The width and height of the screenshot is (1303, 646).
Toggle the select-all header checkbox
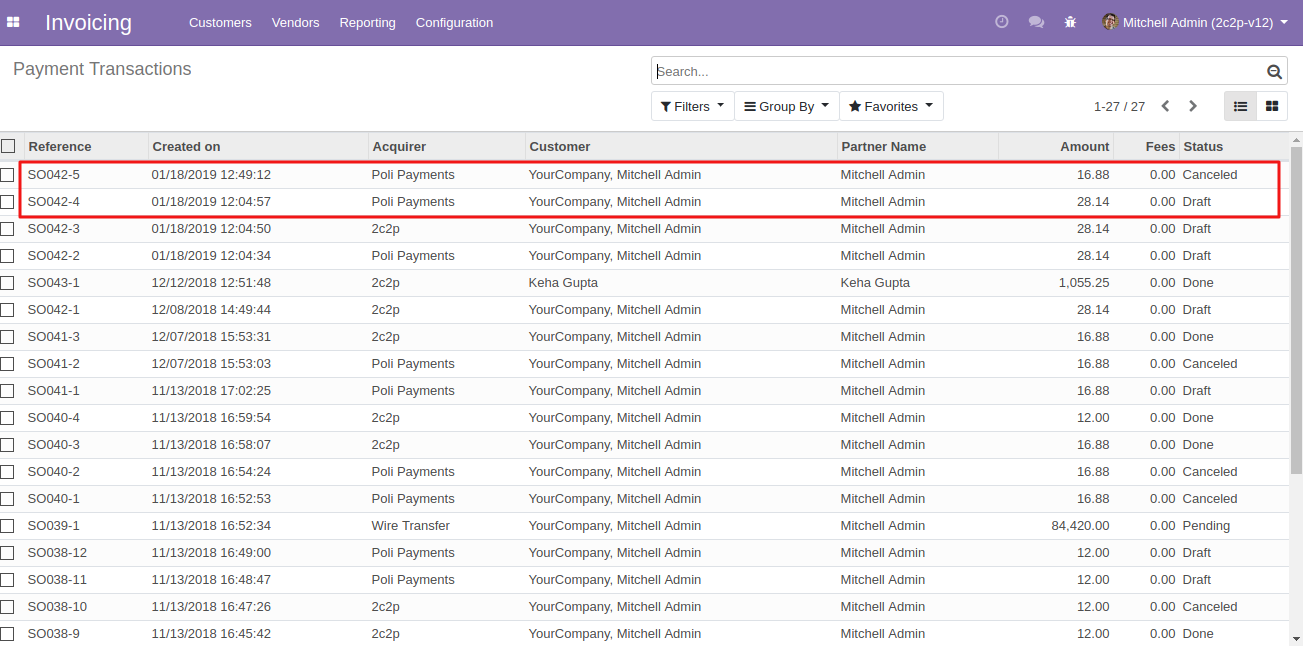tap(8, 146)
